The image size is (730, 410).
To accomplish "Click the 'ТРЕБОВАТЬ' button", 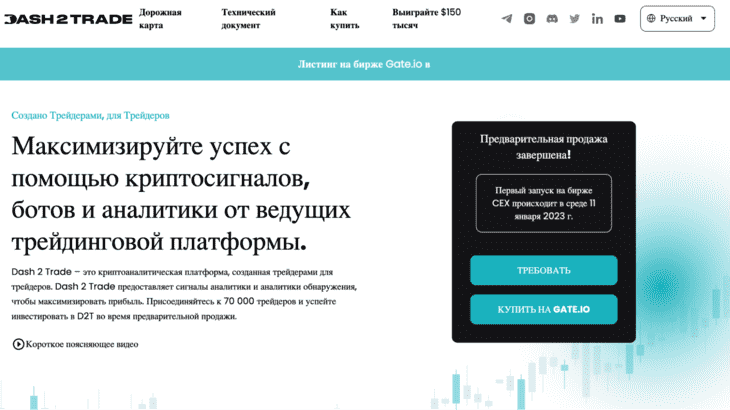I will tap(544, 270).
